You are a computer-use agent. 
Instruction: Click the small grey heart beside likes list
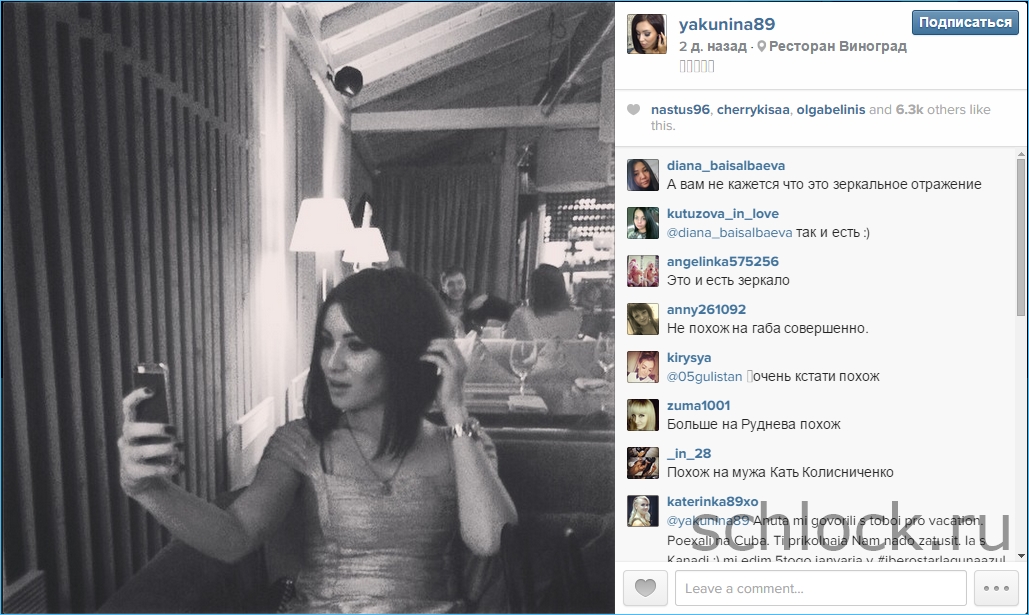tap(633, 110)
